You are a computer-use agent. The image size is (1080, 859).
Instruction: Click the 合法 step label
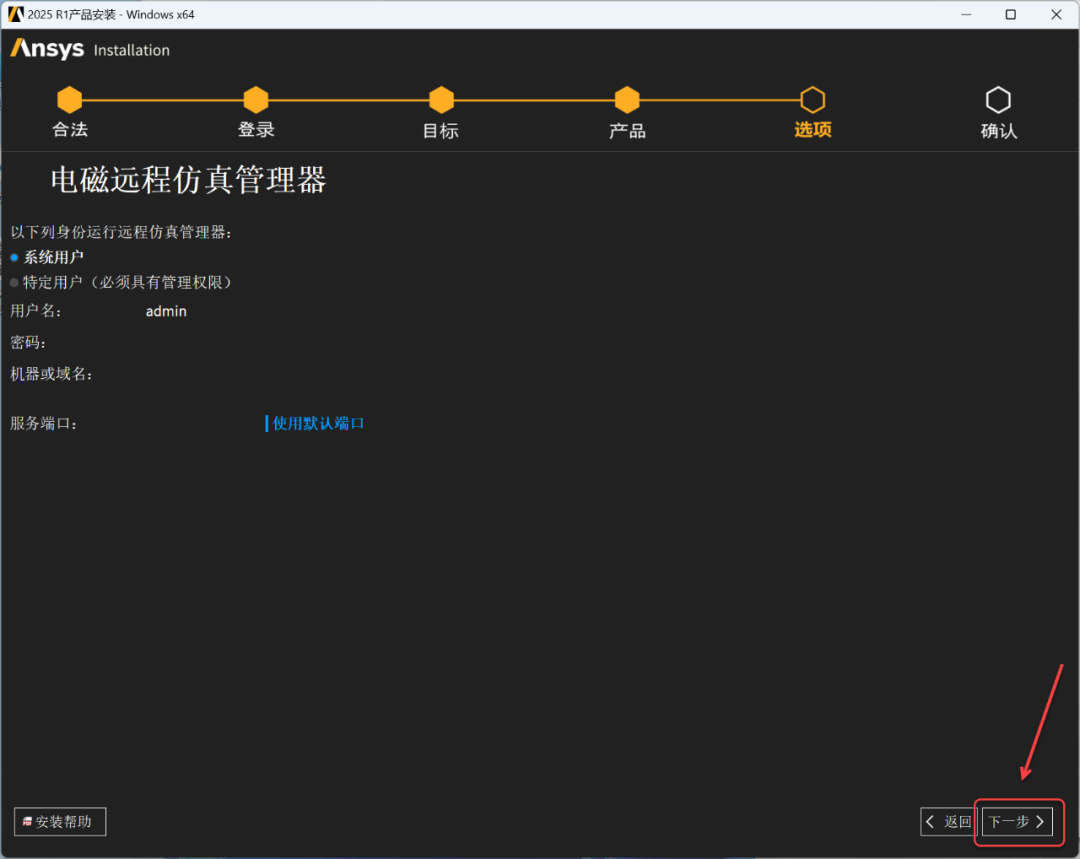70,130
